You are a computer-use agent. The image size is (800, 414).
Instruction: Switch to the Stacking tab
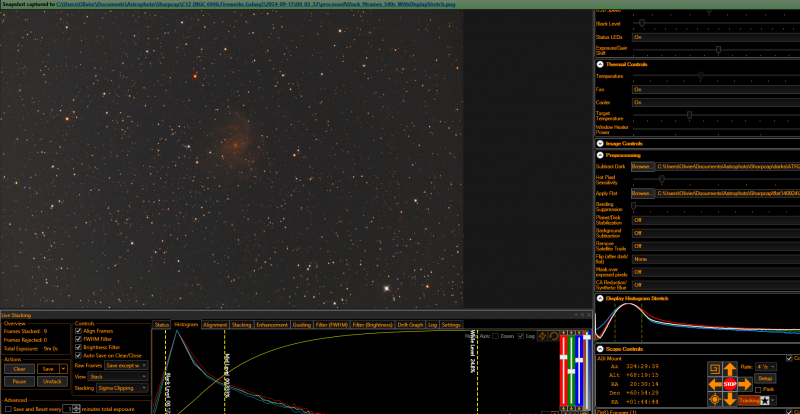click(x=241, y=325)
